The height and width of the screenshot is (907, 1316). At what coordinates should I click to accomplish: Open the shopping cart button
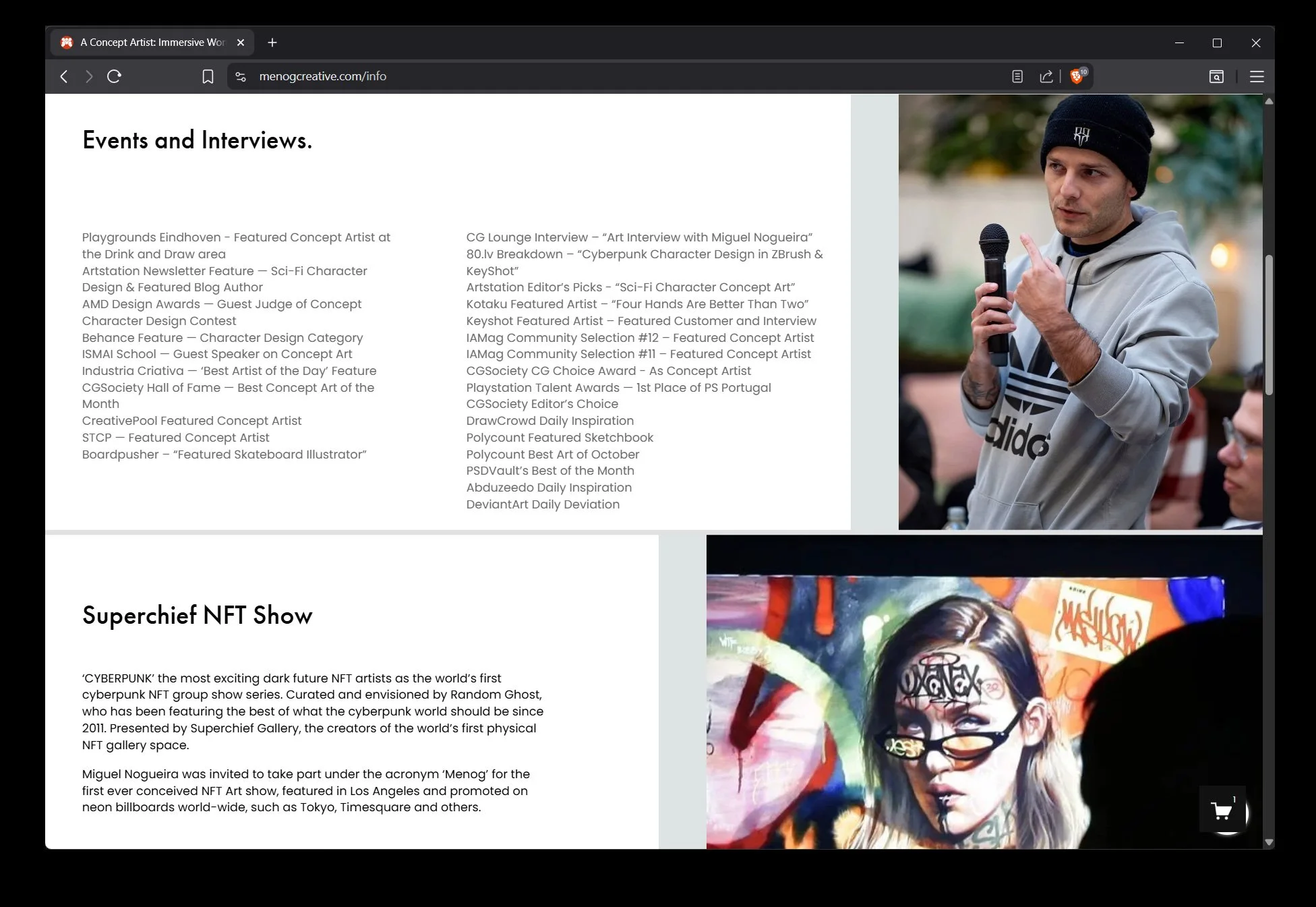click(1222, 810)
